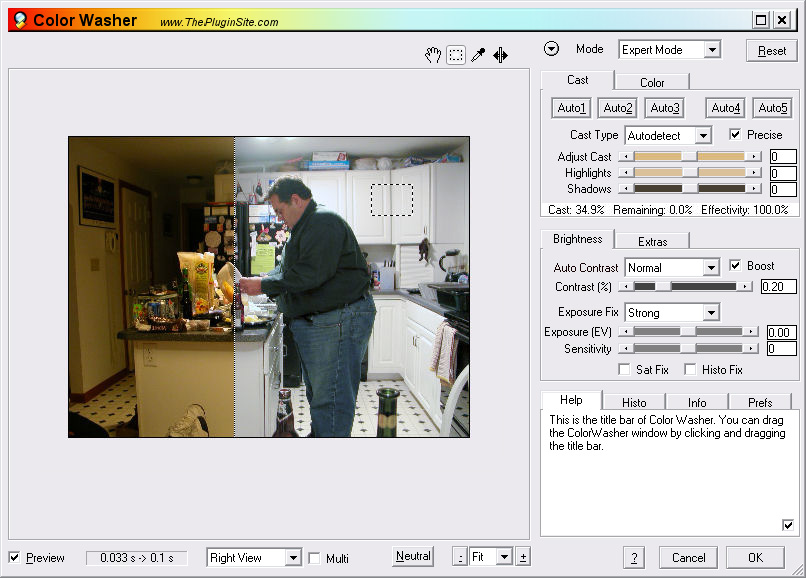Viewport: 806px width, 578px height.
Task: Open help with the question mark button
Action: click(634, 557)
